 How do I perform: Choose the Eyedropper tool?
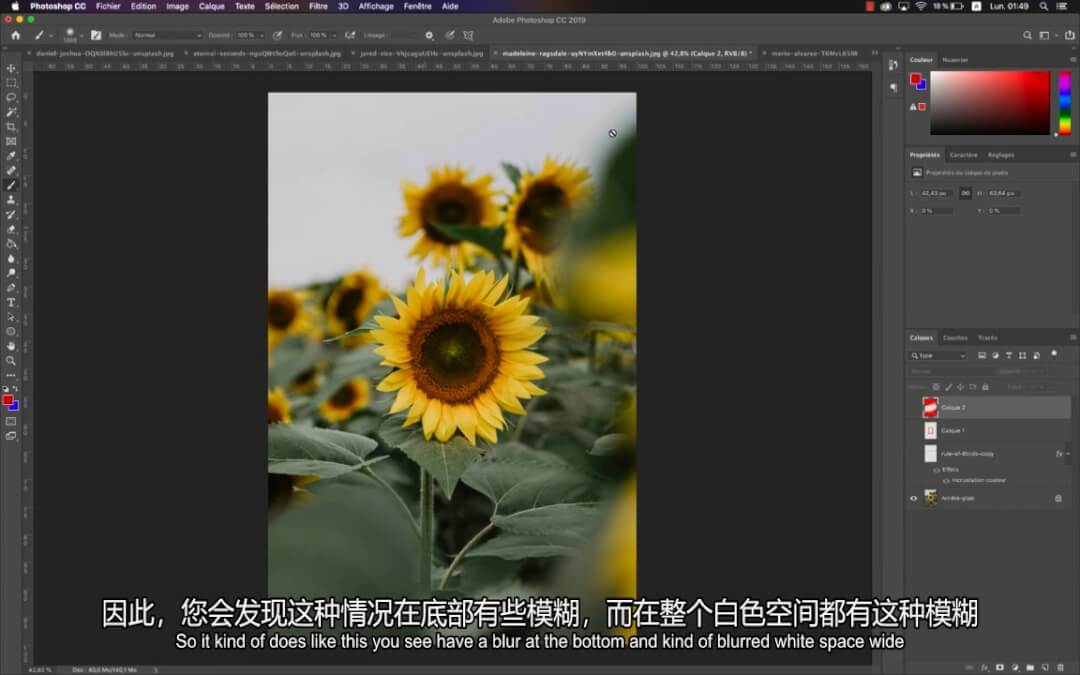(x=11, y=156)
